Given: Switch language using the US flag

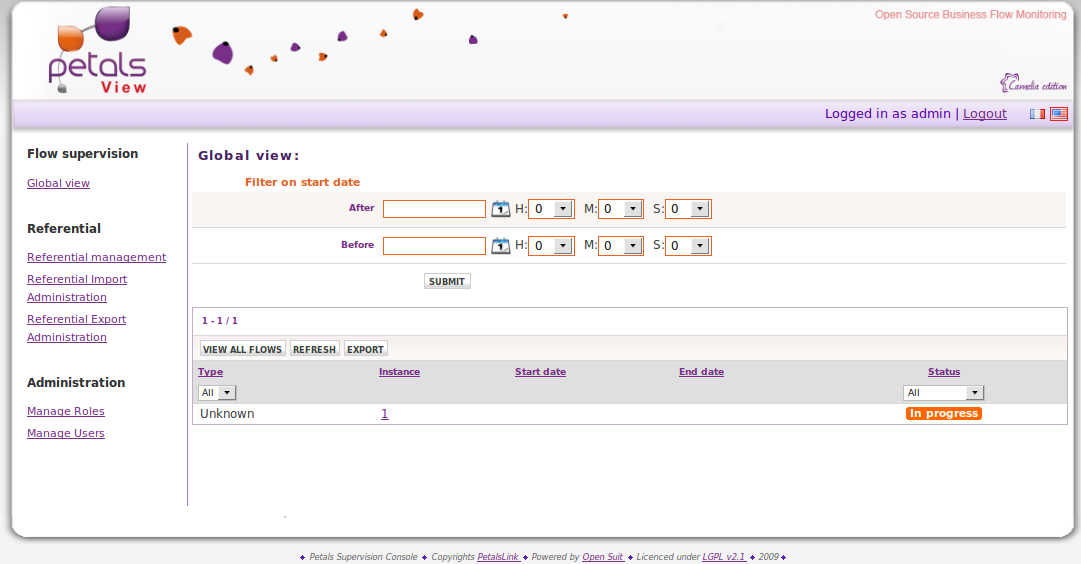Looking at the screenshot, I should pyautogui.click(x=1058, y=114).
